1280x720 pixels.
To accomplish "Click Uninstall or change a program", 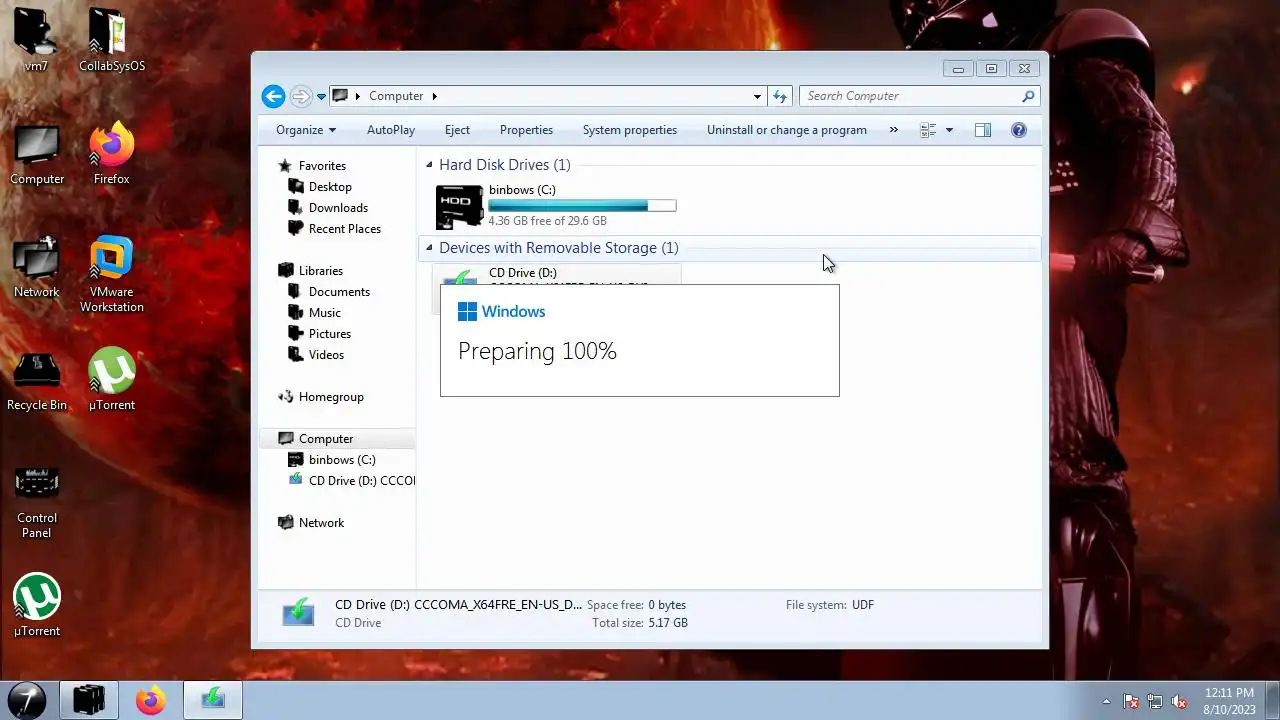I will point(787,130).
